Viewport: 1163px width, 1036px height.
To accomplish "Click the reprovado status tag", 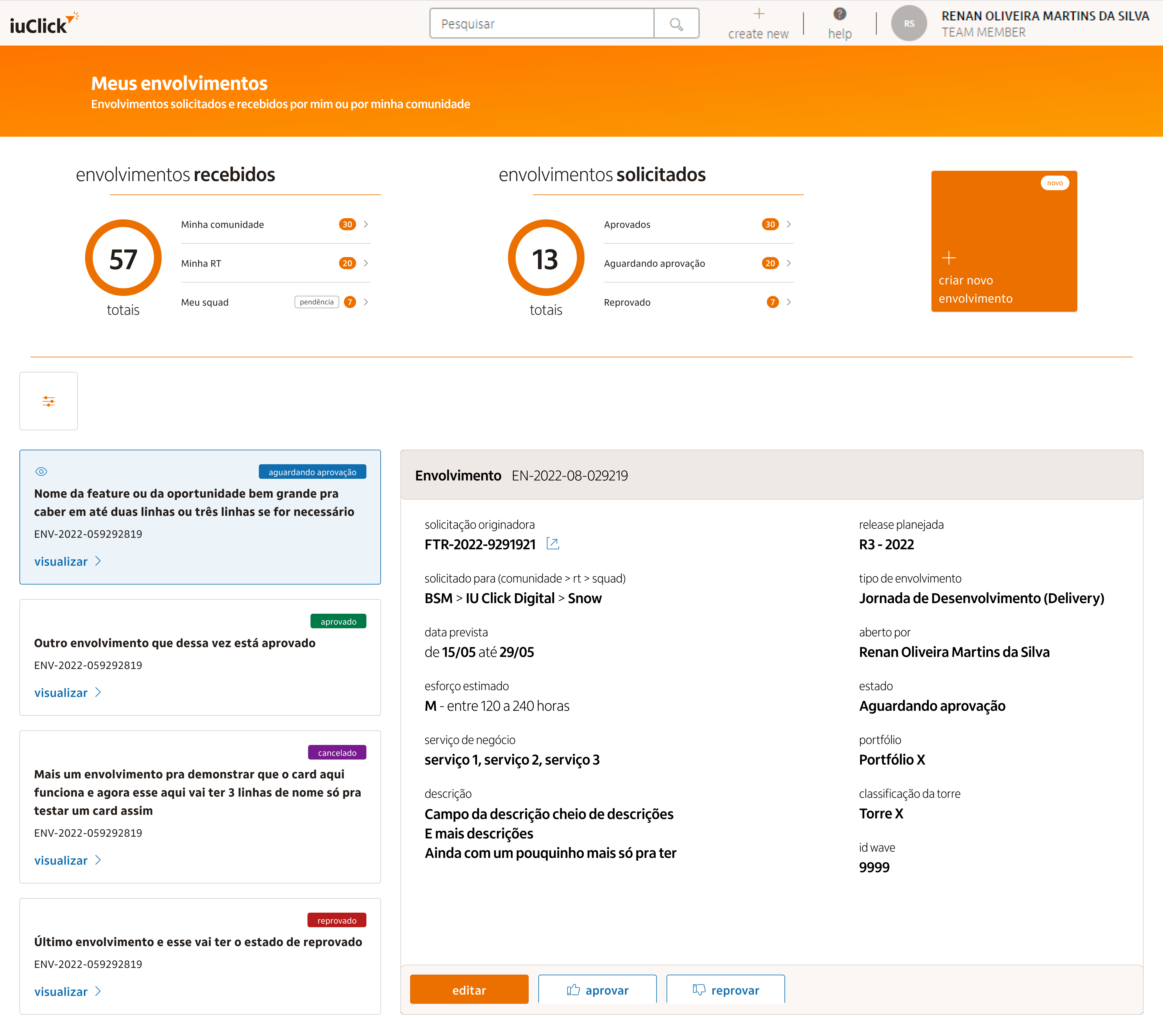I will 337,921.
